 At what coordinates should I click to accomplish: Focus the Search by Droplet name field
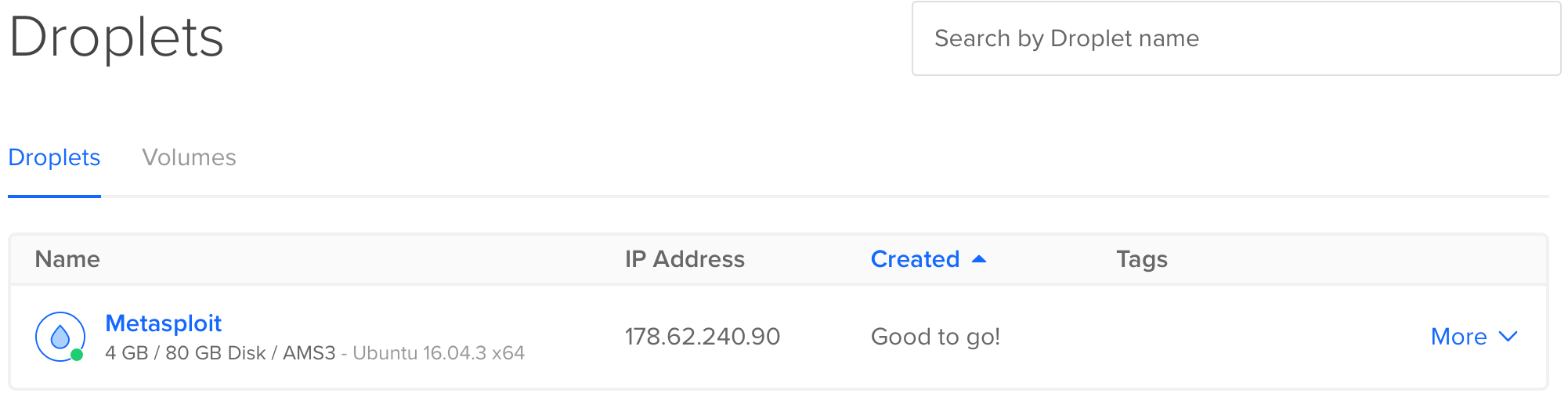point(1237,38)
